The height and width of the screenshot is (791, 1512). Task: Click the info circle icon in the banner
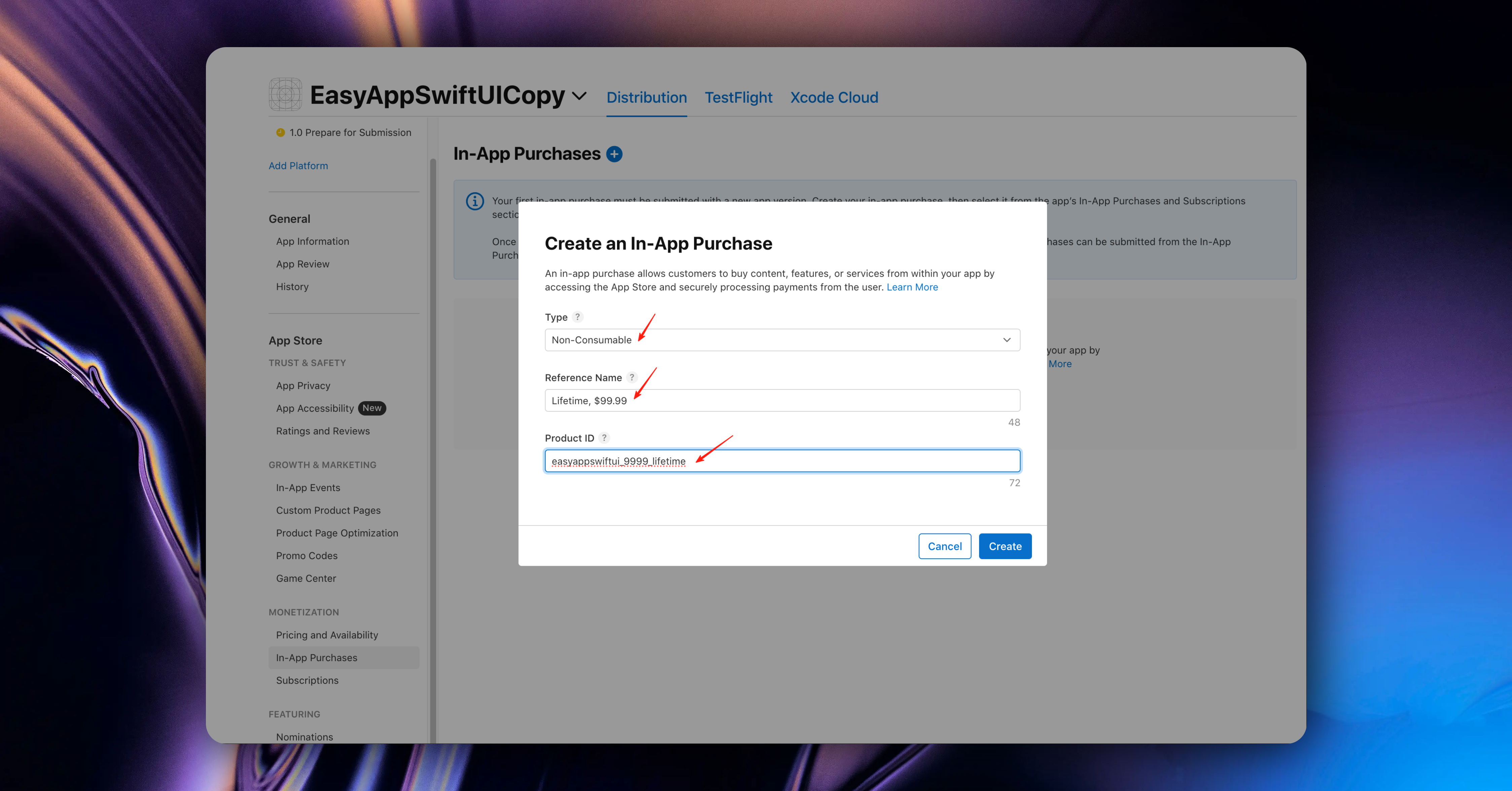(x=475, y=201)
